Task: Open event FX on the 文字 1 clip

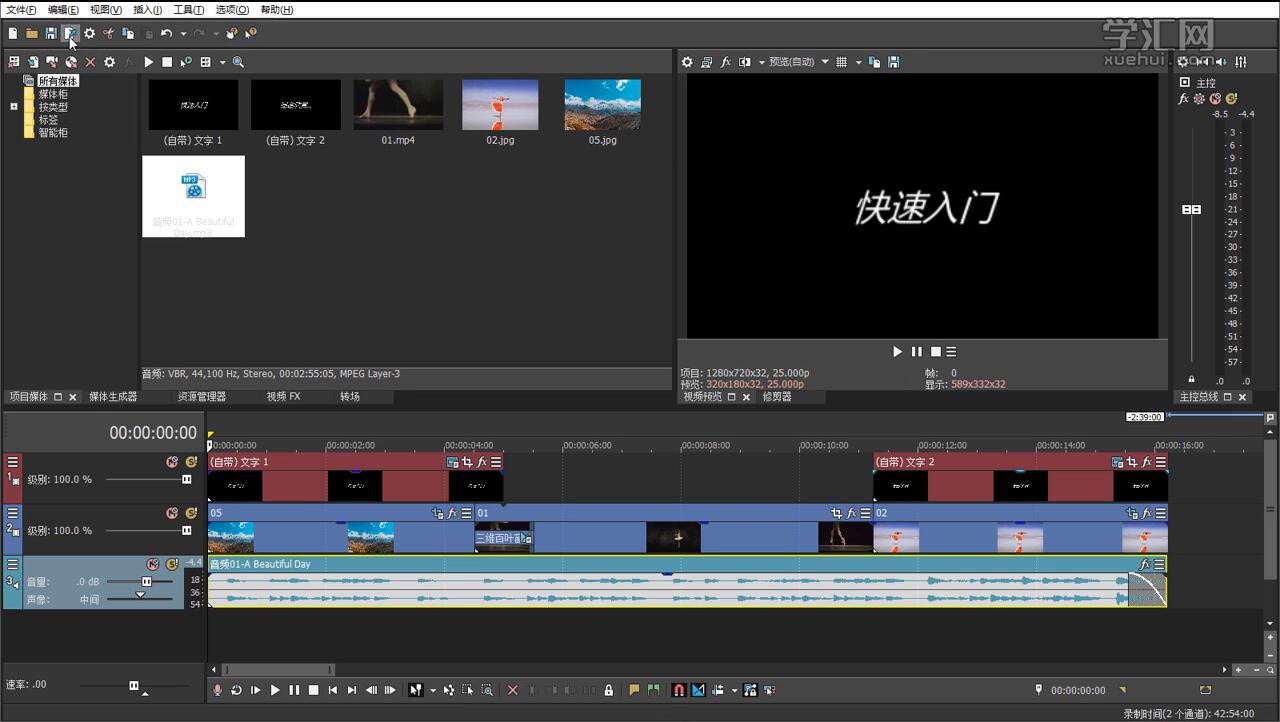Action: [482, 462]
